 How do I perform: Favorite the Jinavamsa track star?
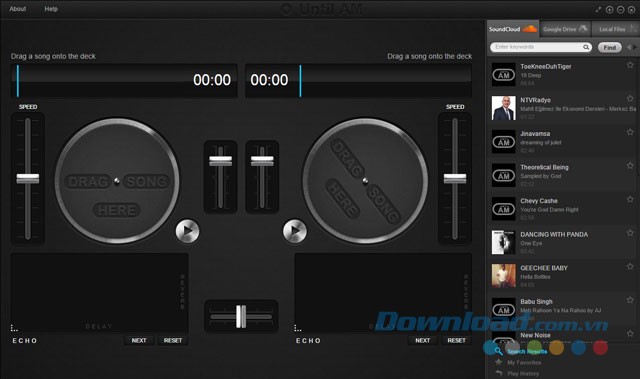pyautogui.click(x=630, y=132)
